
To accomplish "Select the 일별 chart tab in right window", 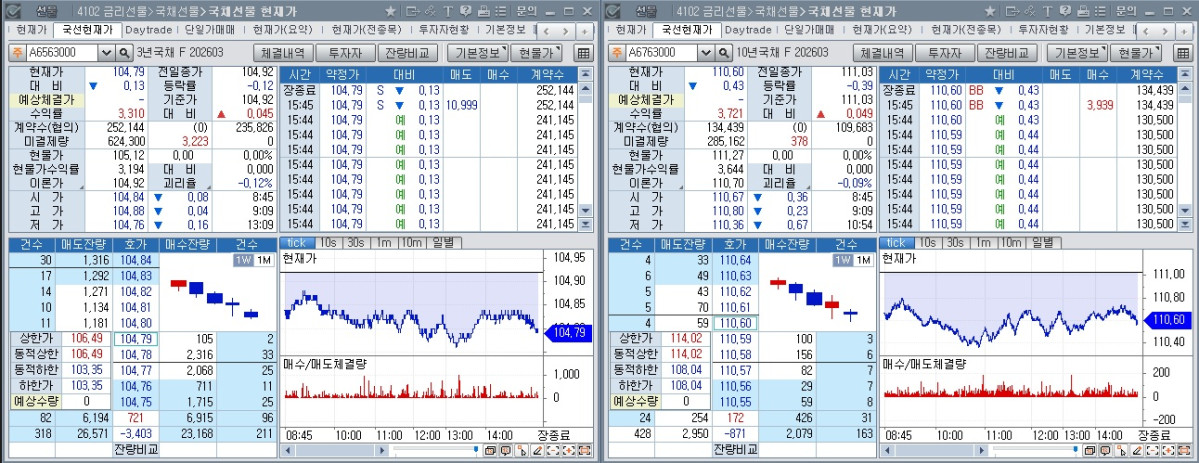I will [x=1043, y=242].
